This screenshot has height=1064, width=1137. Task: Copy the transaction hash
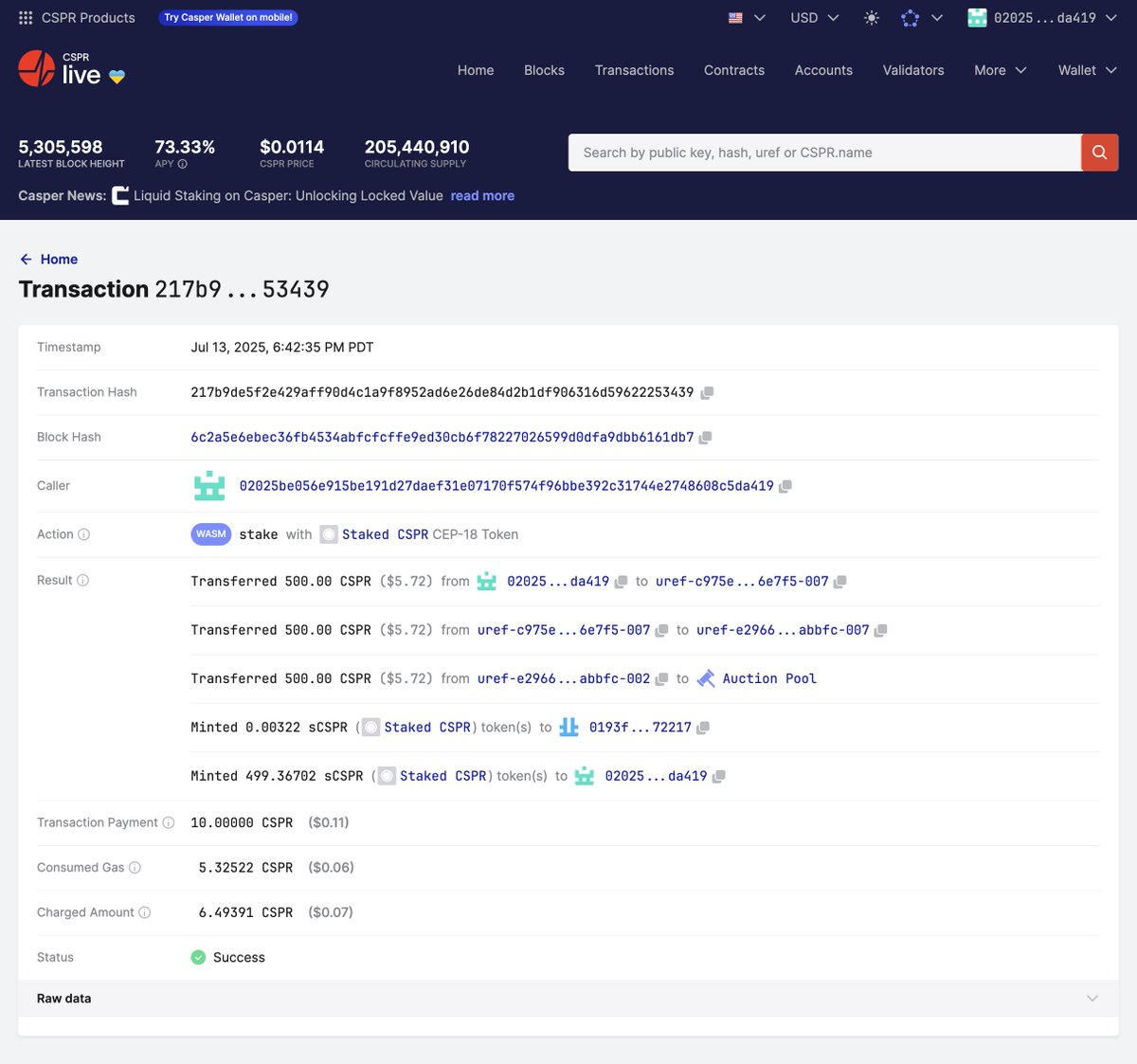click(707, 392)
